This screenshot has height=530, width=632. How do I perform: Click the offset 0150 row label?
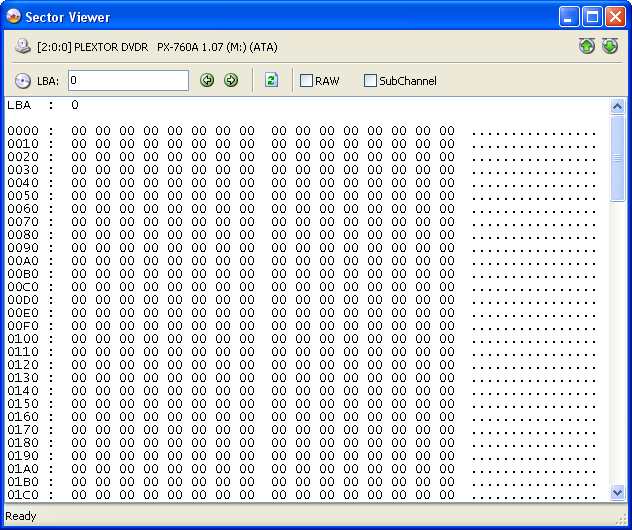(23, 403)
